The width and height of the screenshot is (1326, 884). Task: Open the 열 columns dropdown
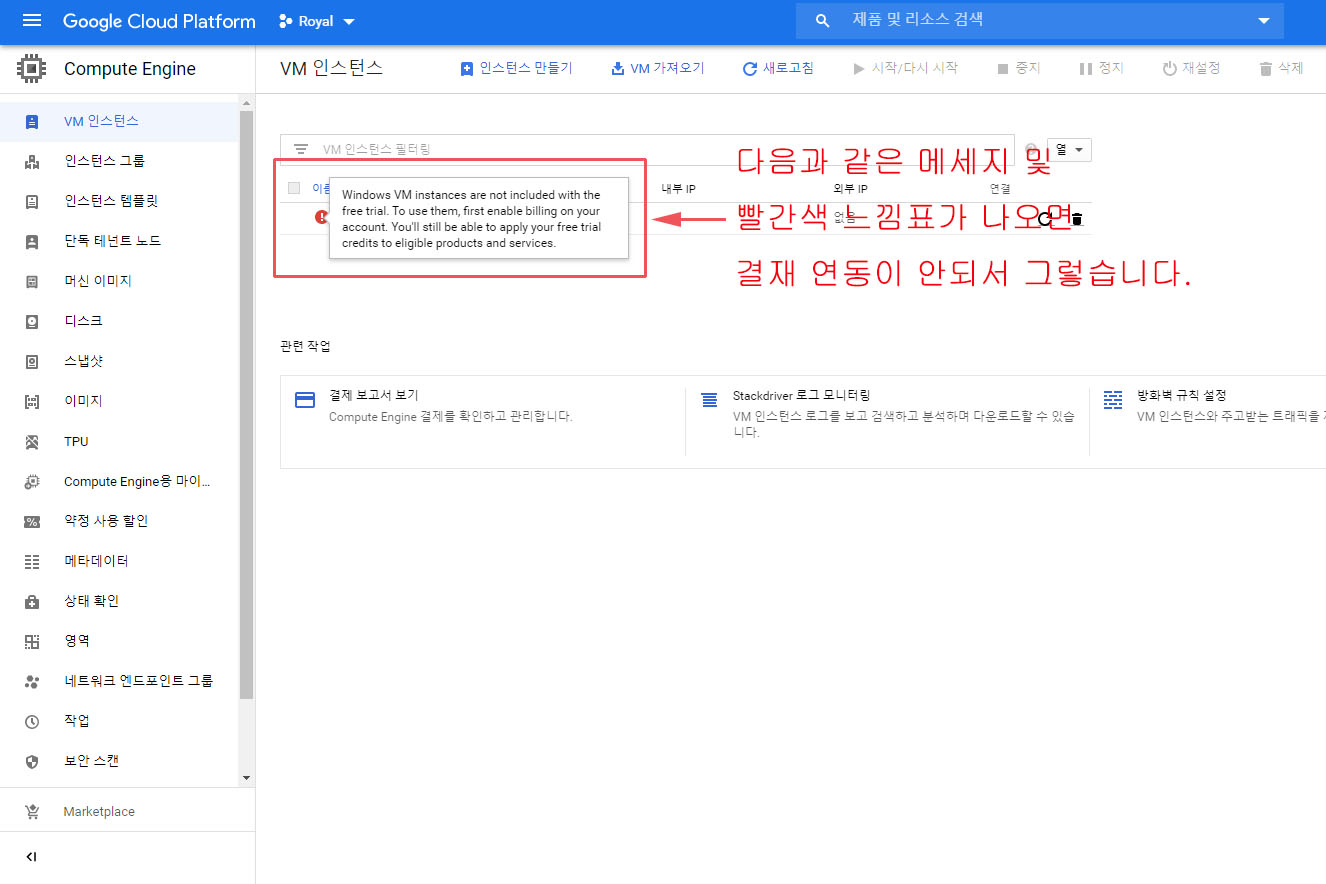click(x=1069, y=149)
